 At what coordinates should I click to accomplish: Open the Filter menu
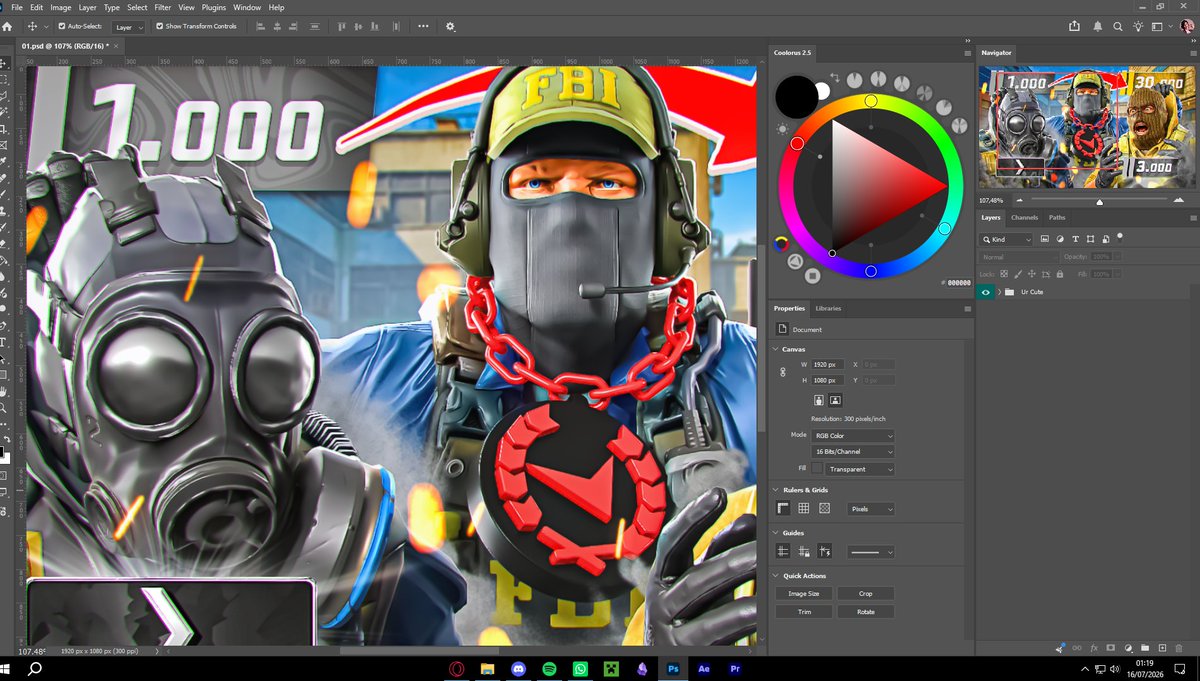click(x=163, y=7)
